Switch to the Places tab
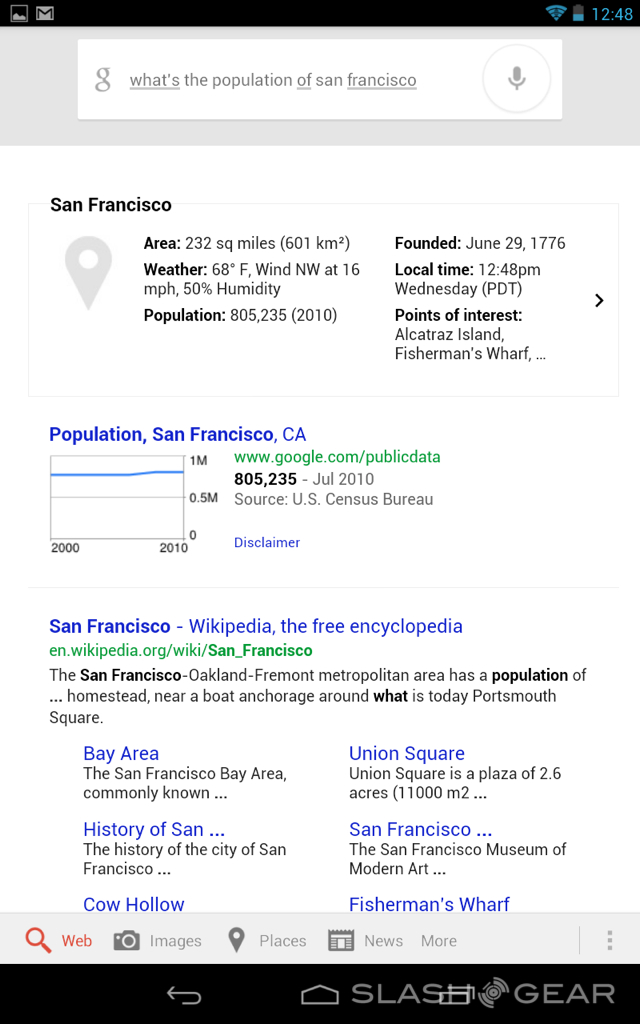 pyautogui.click(x=267, y=941)
